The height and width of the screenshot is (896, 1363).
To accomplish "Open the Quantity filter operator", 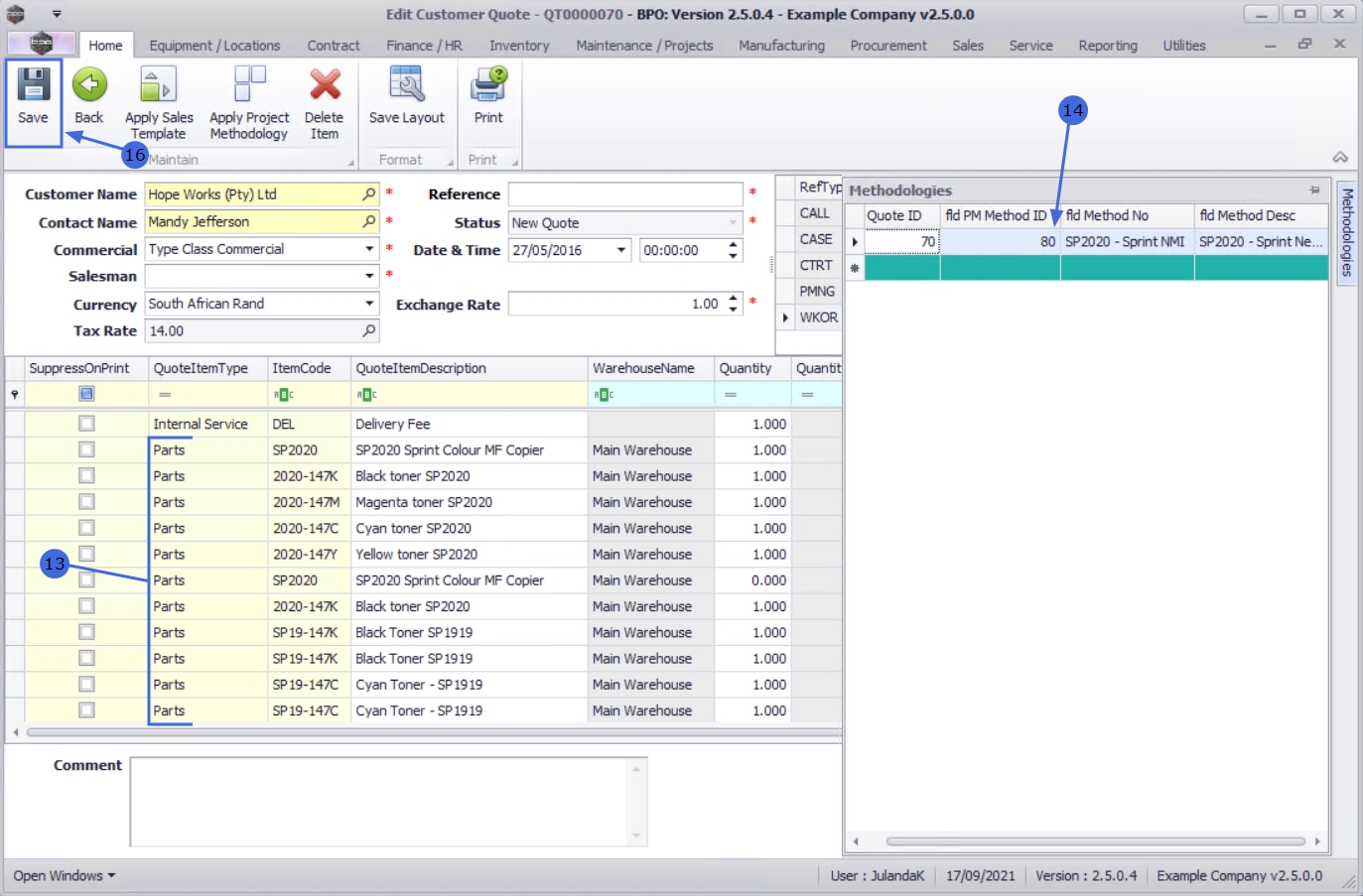I will 731,395.
